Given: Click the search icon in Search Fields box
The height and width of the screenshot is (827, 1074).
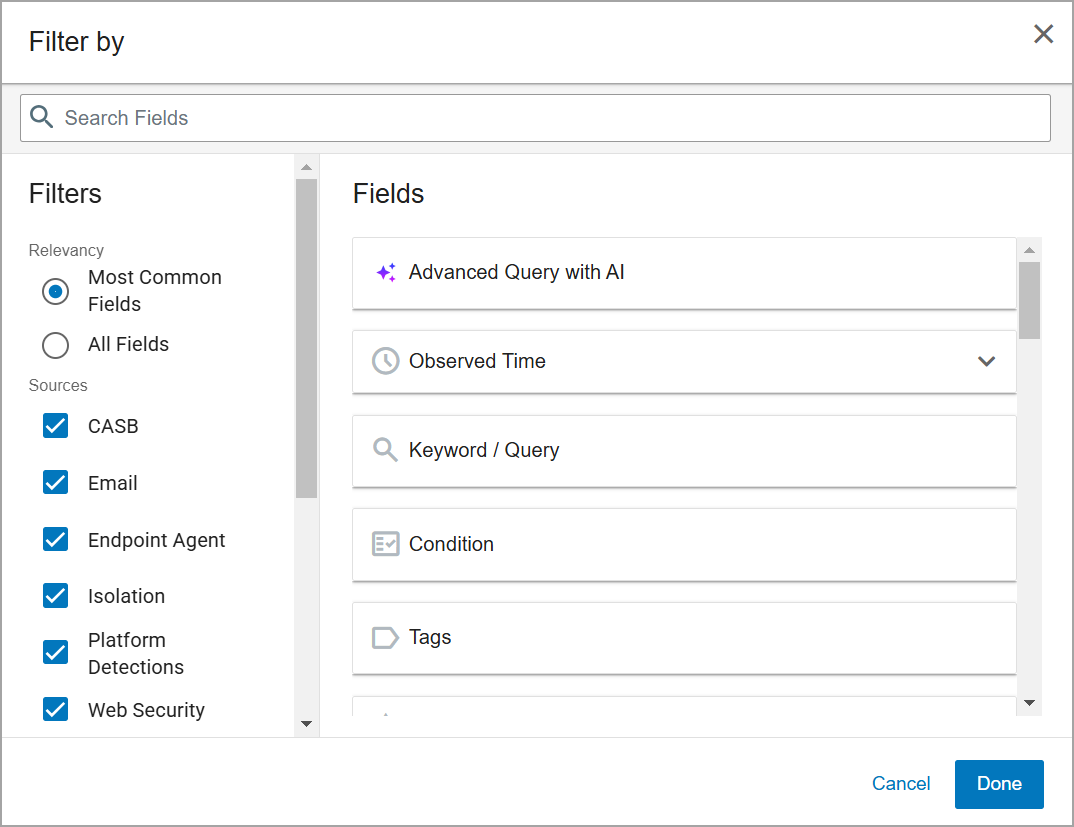Looking at the screenshot, I should tap(41, 117).
